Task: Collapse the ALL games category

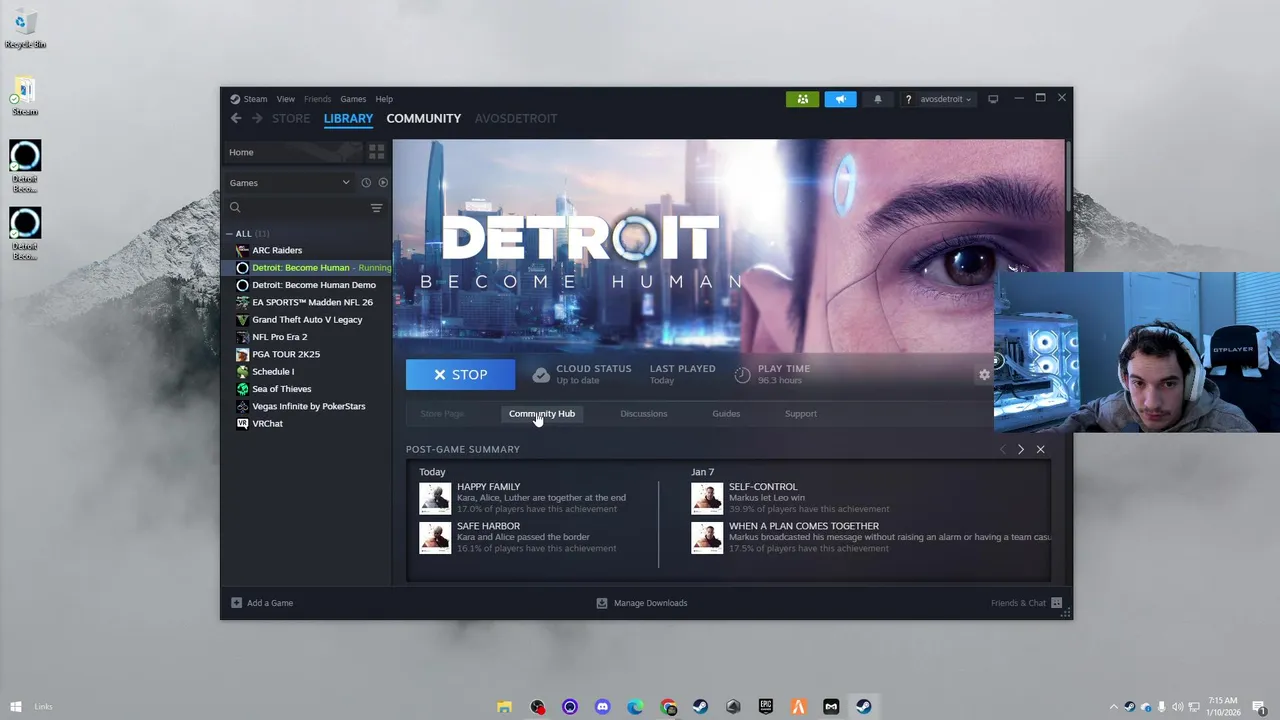Action: 229,234
